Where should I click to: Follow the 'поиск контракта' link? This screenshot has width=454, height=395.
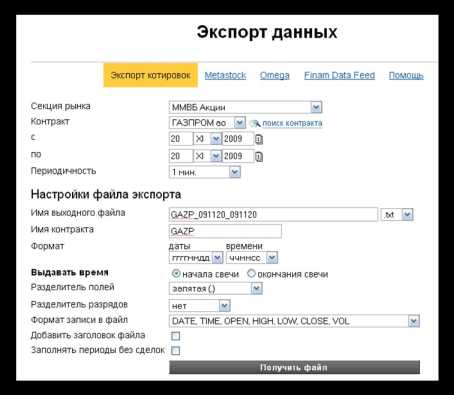coord(292,123)
